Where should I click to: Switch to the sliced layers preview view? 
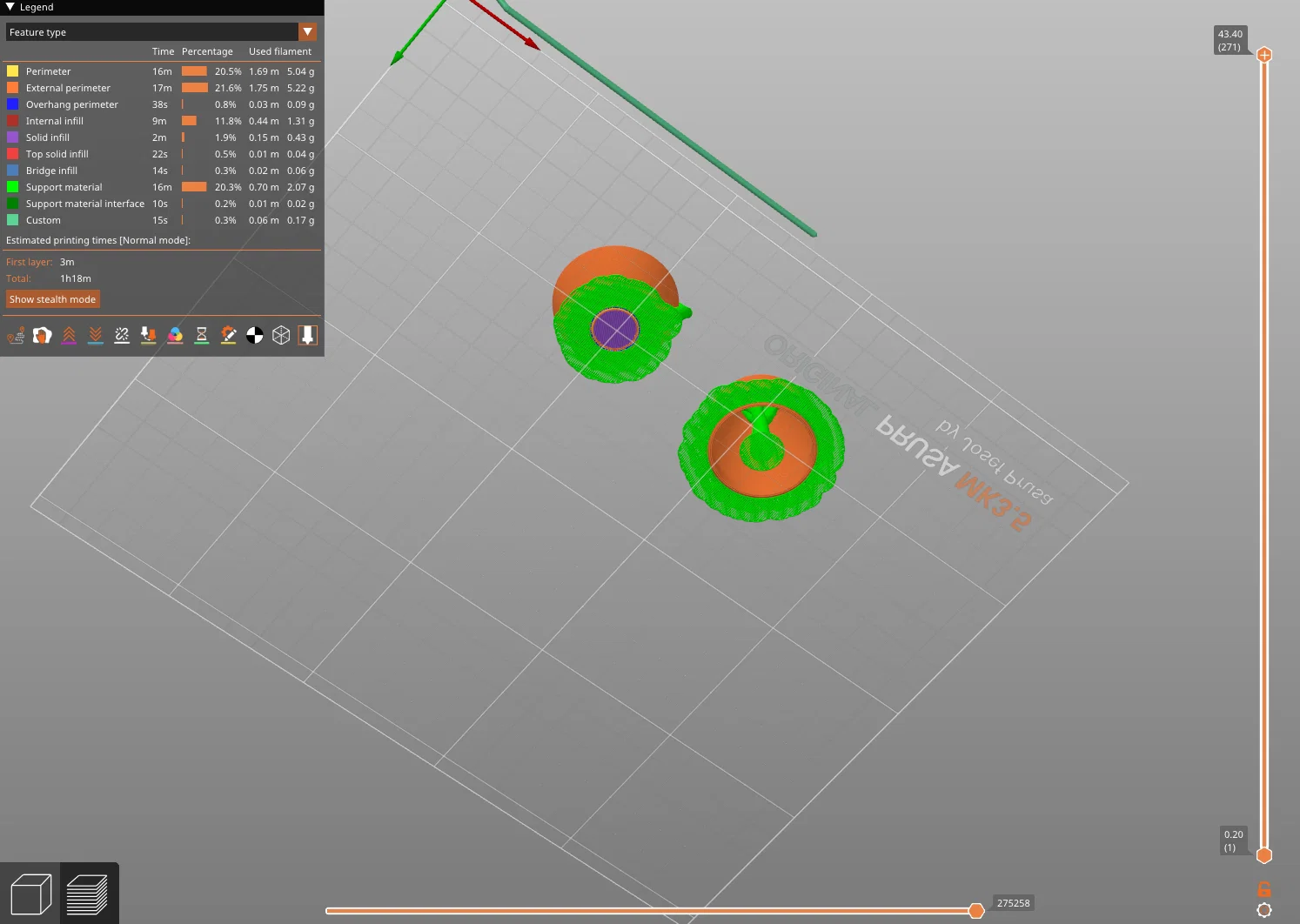click(87, 894)
